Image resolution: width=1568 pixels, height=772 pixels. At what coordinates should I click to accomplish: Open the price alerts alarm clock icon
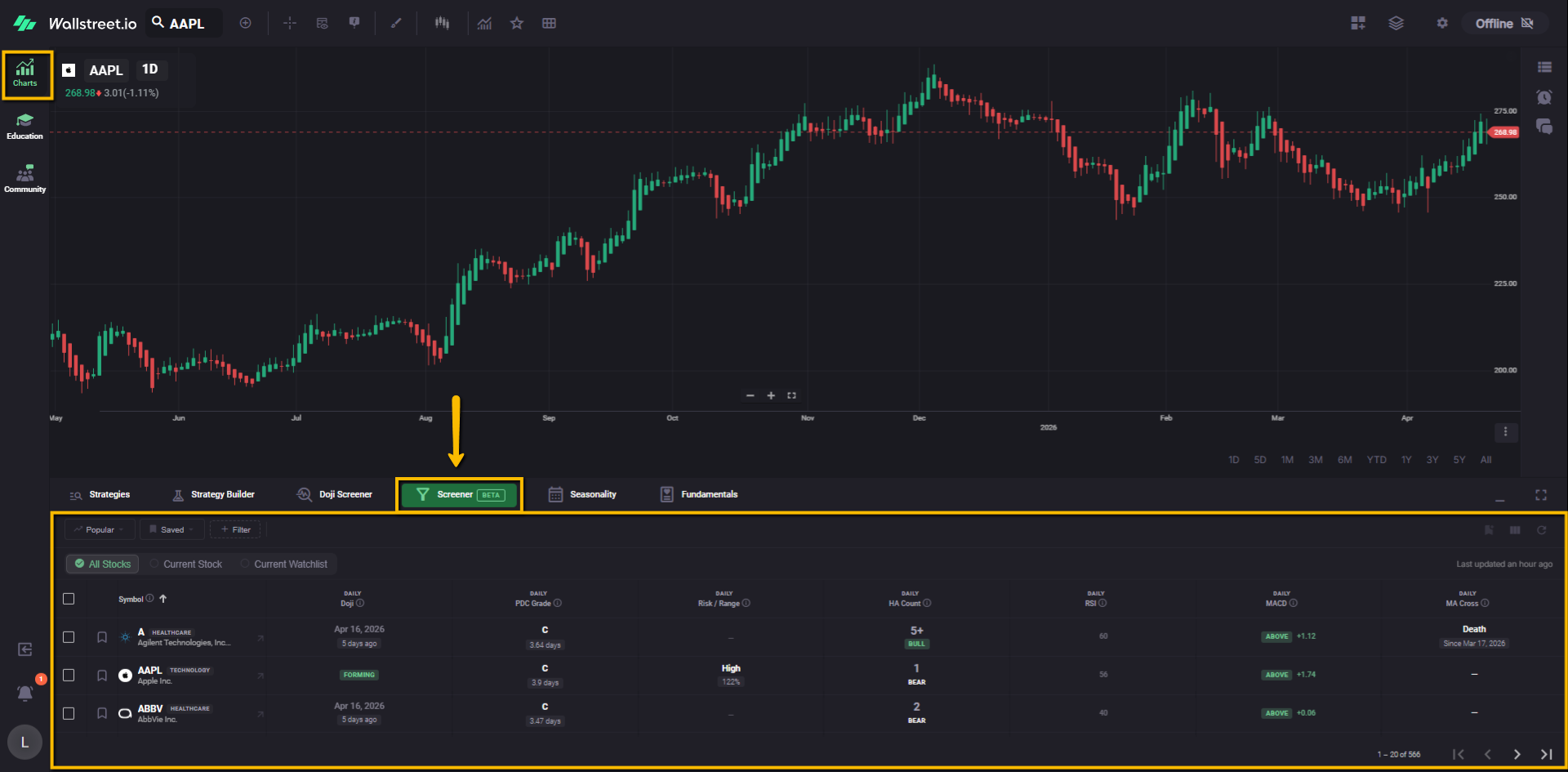(x=1543, y=97)
